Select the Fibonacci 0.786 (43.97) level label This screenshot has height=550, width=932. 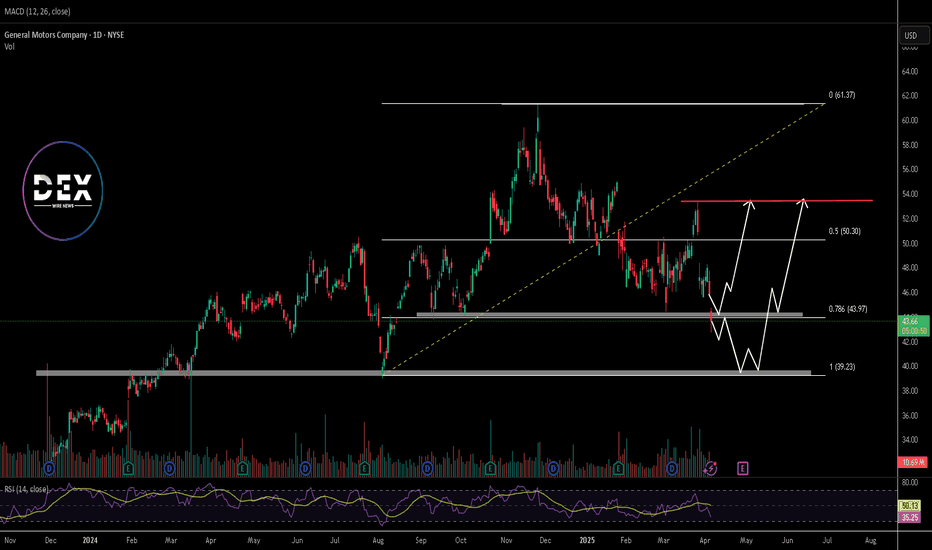click(x=848, y=309)
